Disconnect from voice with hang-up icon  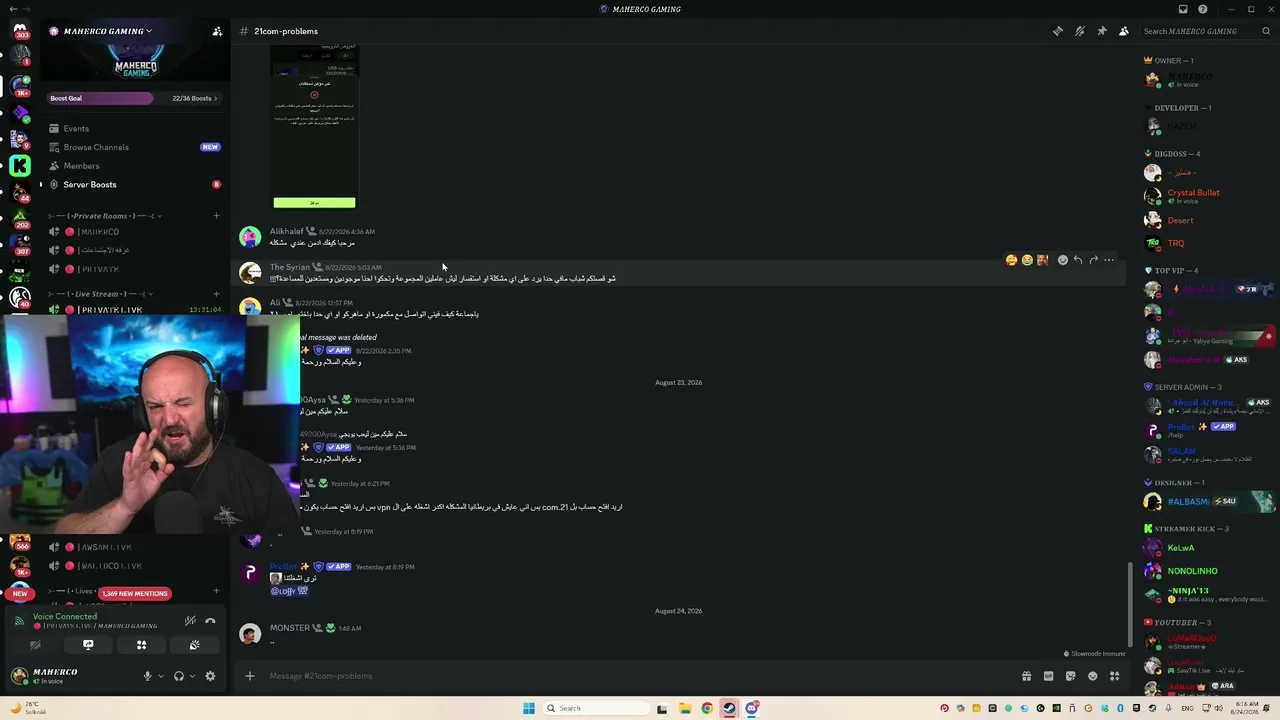click(210, 621)
